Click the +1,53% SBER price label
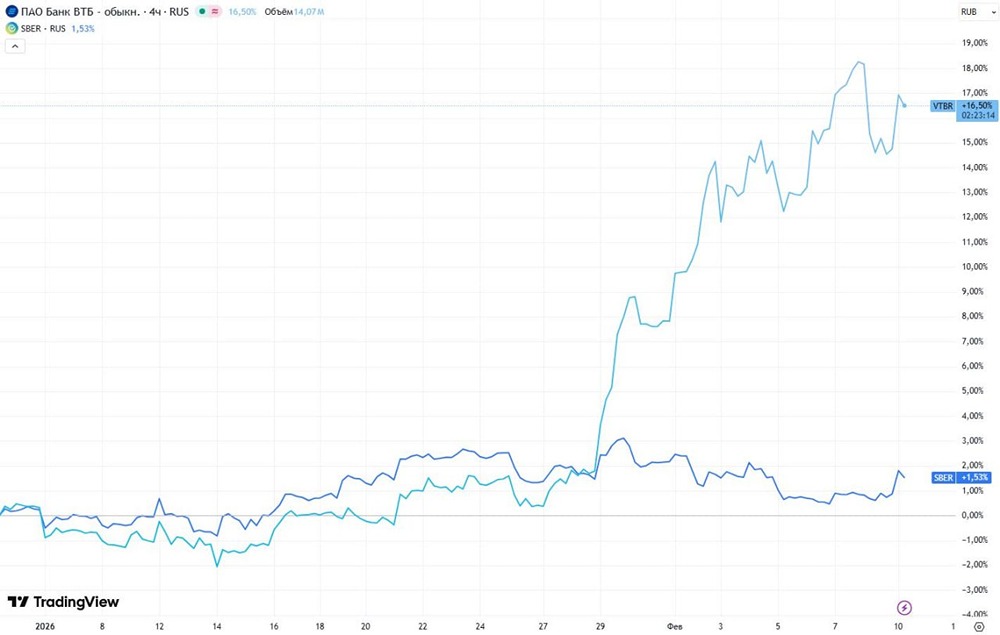This screenshot has width=1000, height=635. pos(974,478)
